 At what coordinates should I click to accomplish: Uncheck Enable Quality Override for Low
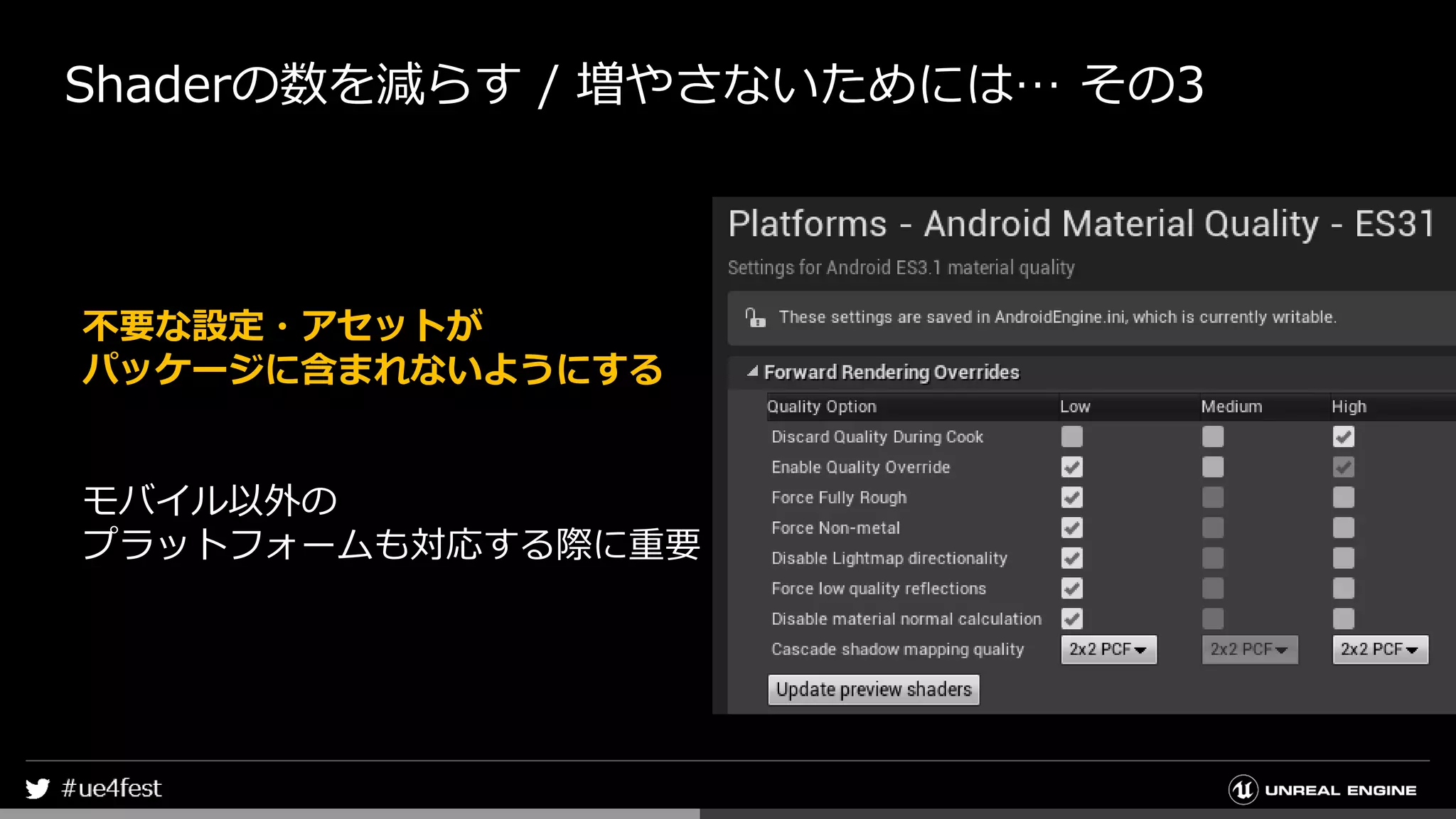coord(1071,467)
